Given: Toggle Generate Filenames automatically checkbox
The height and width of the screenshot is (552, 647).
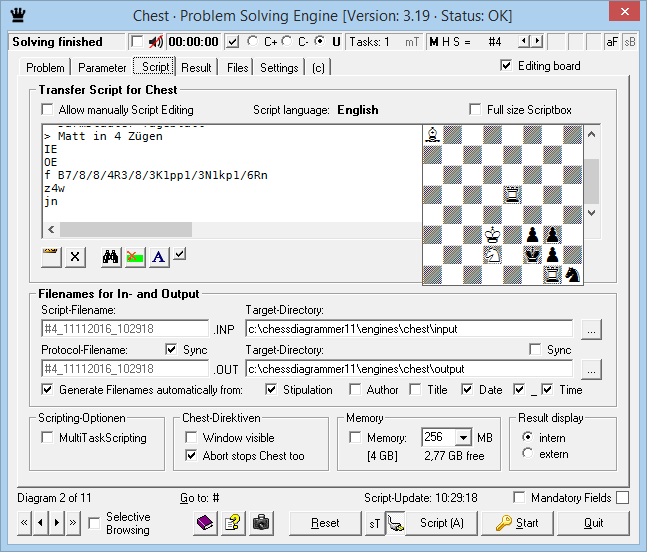Looking at the screenshot, I should 47,389.
